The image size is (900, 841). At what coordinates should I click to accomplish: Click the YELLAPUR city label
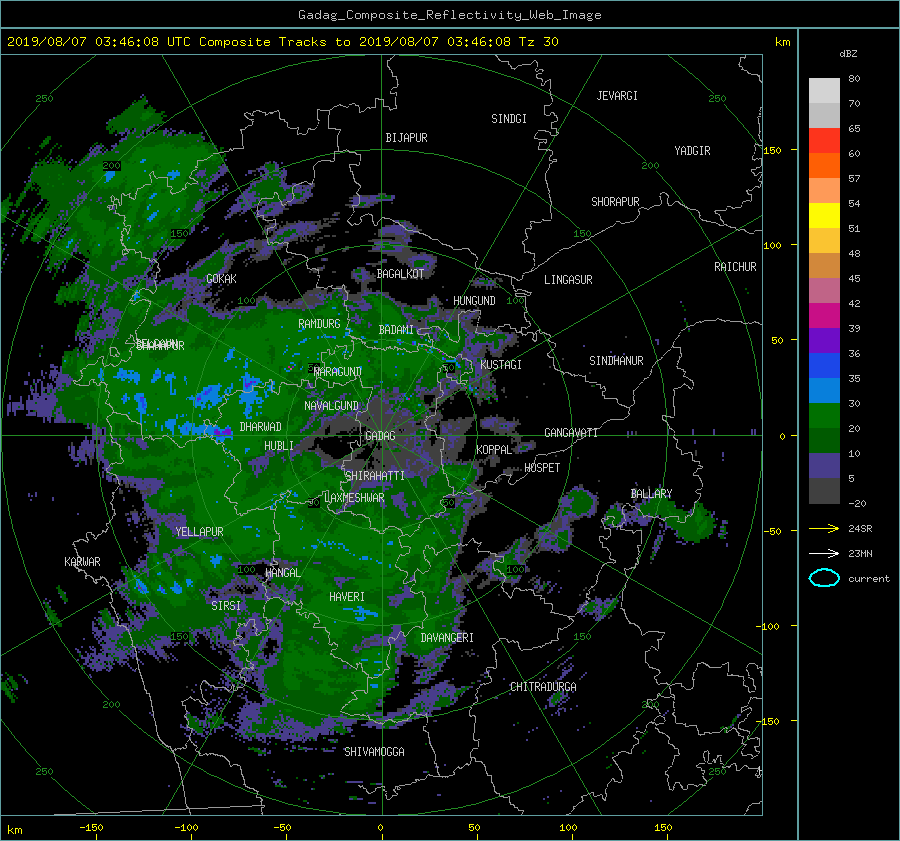click(x=199, y=532)
